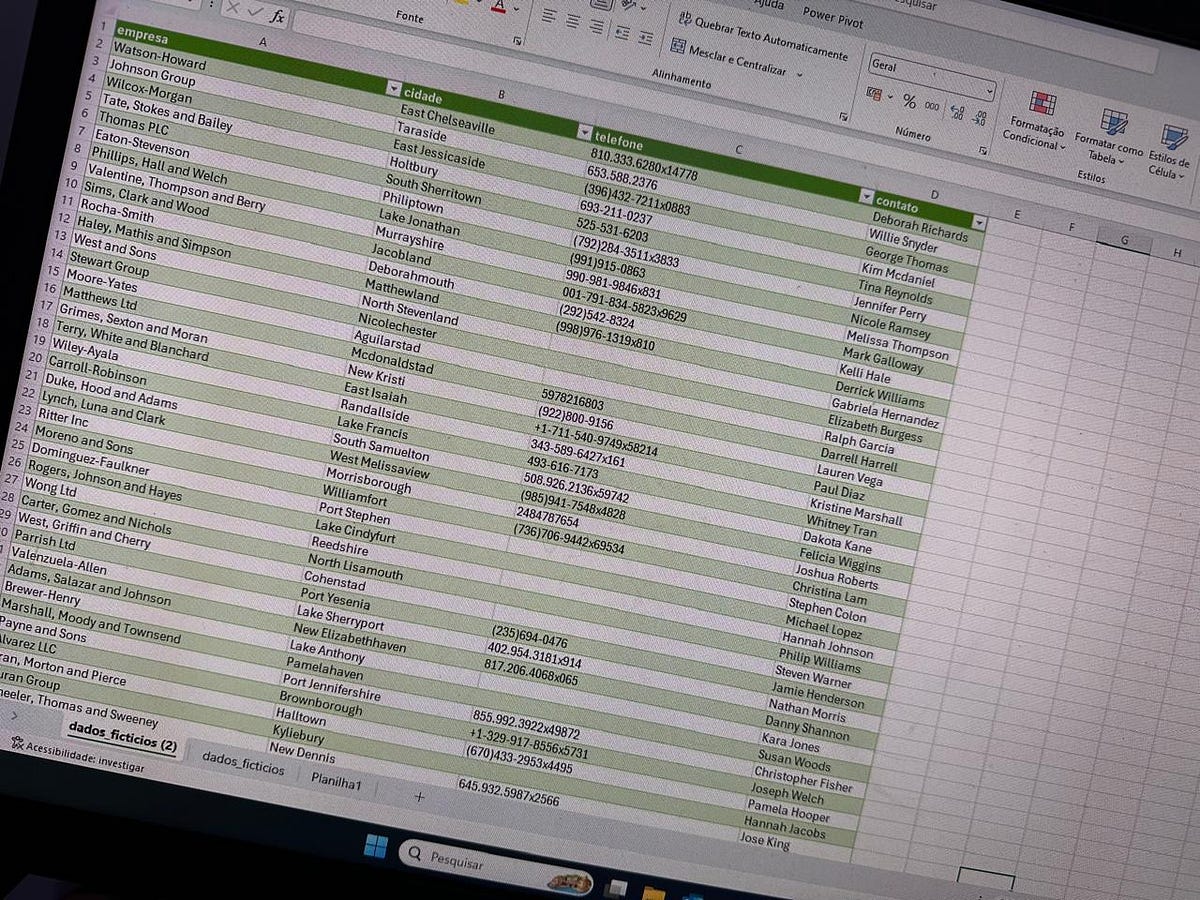This screenshot has width=1200, height=900.
Task: Open Número group dialog launcher
Action: point(983,151)
